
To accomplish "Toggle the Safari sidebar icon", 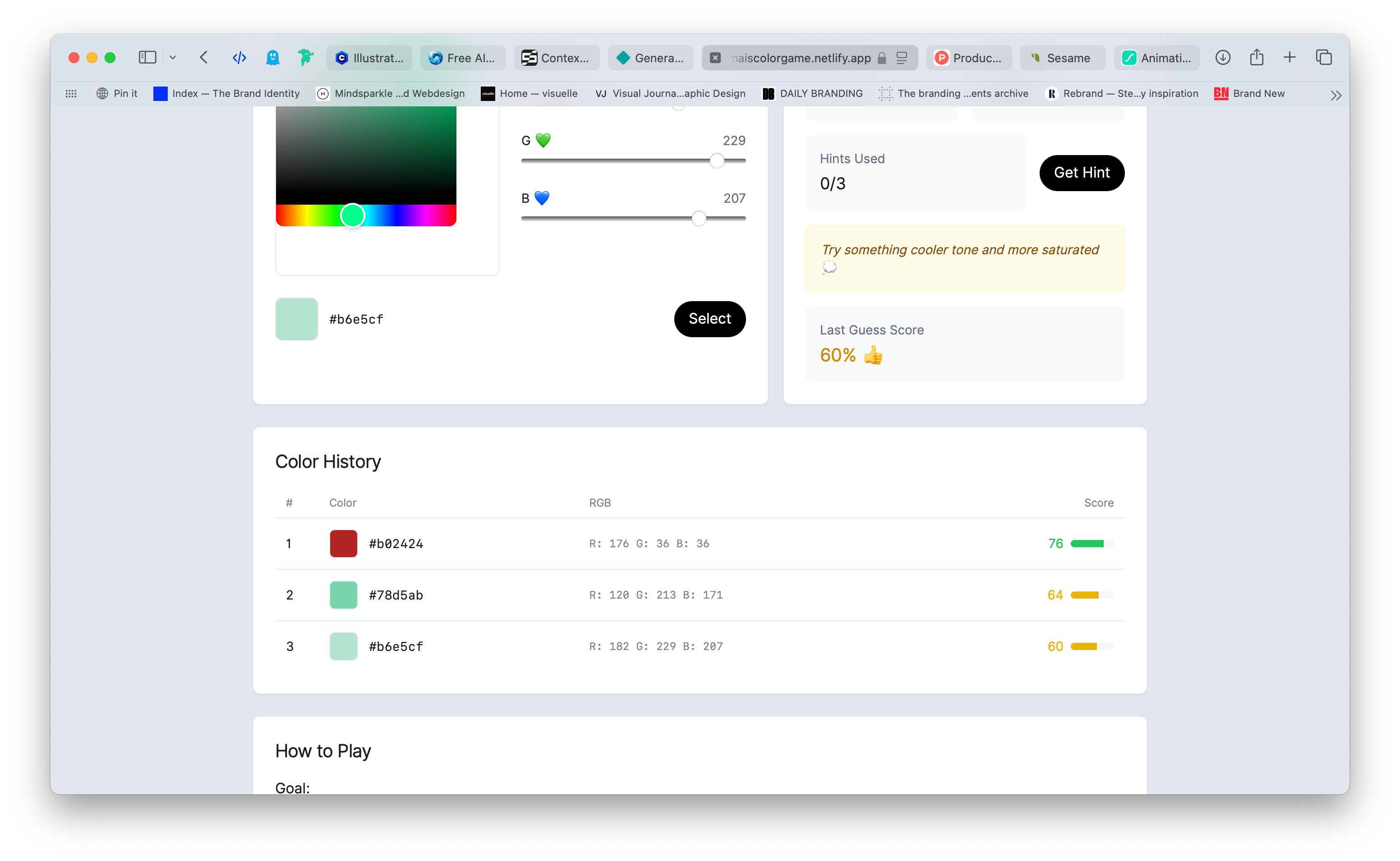I will 147,58.
